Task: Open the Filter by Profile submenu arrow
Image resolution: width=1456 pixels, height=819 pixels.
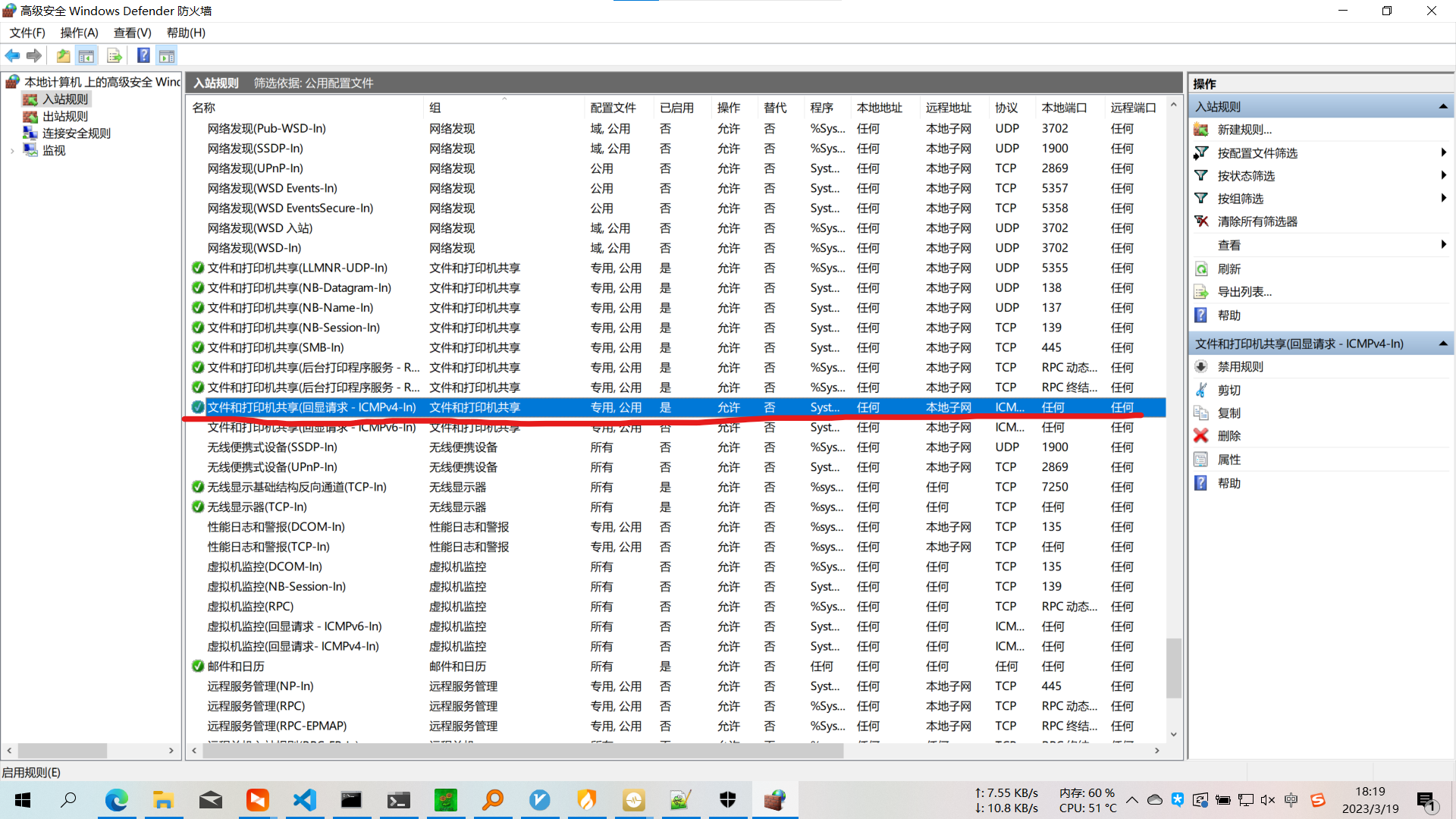Action: [x=1443, y=152]
